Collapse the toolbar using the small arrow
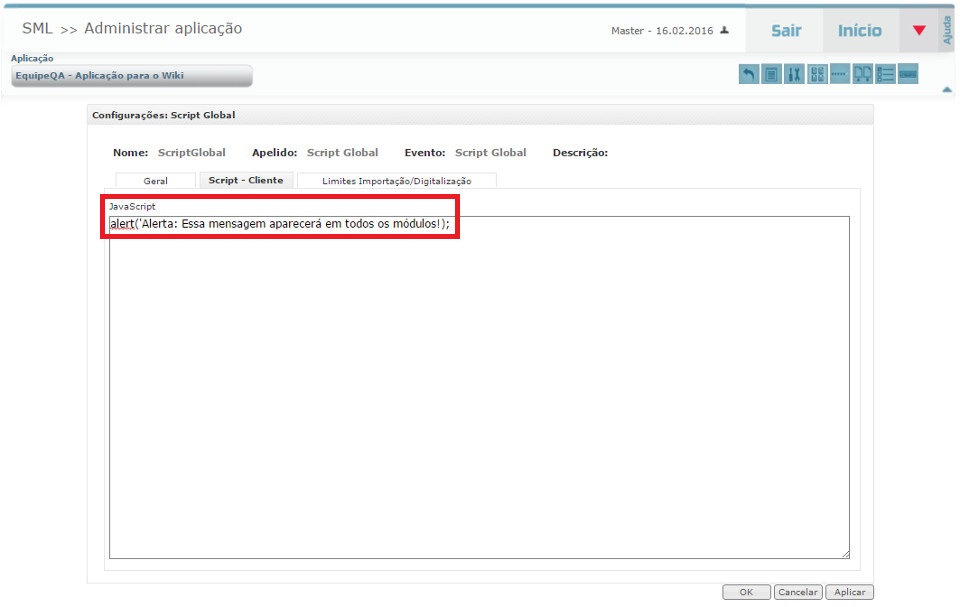The width and height of the screenshot is (960, 607). point(945,90)
